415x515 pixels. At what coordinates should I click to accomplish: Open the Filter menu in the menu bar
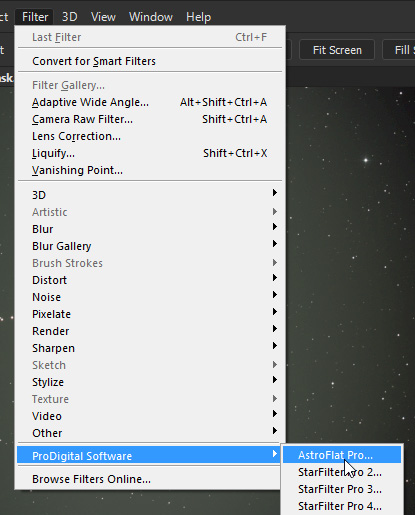(x=35, y=17)
